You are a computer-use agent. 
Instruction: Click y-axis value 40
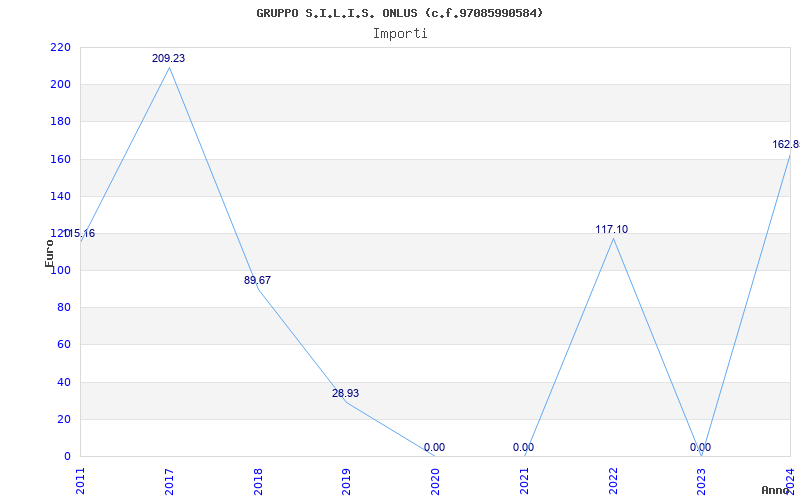click(63, 382)
